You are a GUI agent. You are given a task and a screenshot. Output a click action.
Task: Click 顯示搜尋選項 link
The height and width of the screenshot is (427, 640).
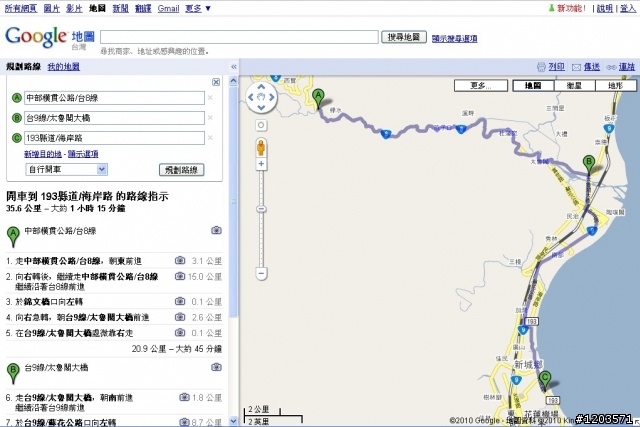[x=454, y=38]
